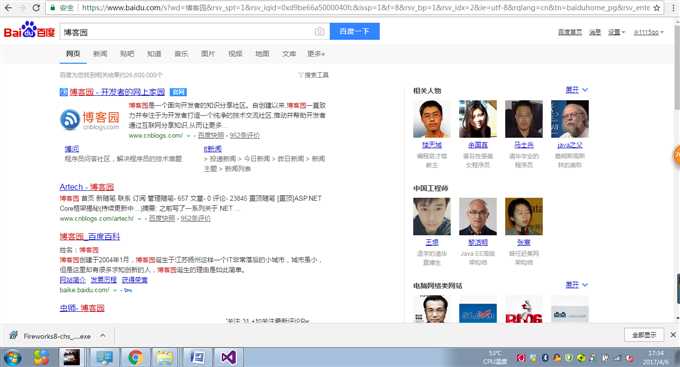Click the Baidu paw logo
680x367 pixels.
point(29,30)
